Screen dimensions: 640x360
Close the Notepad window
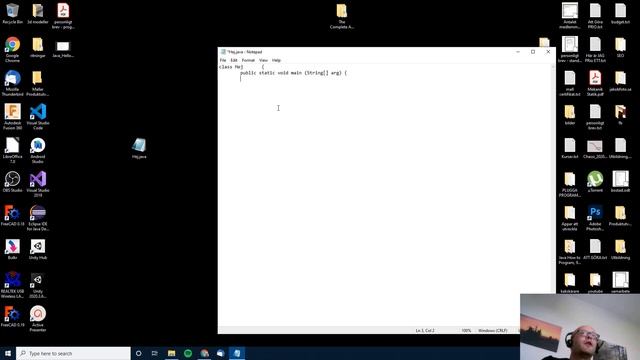[548, 52]
